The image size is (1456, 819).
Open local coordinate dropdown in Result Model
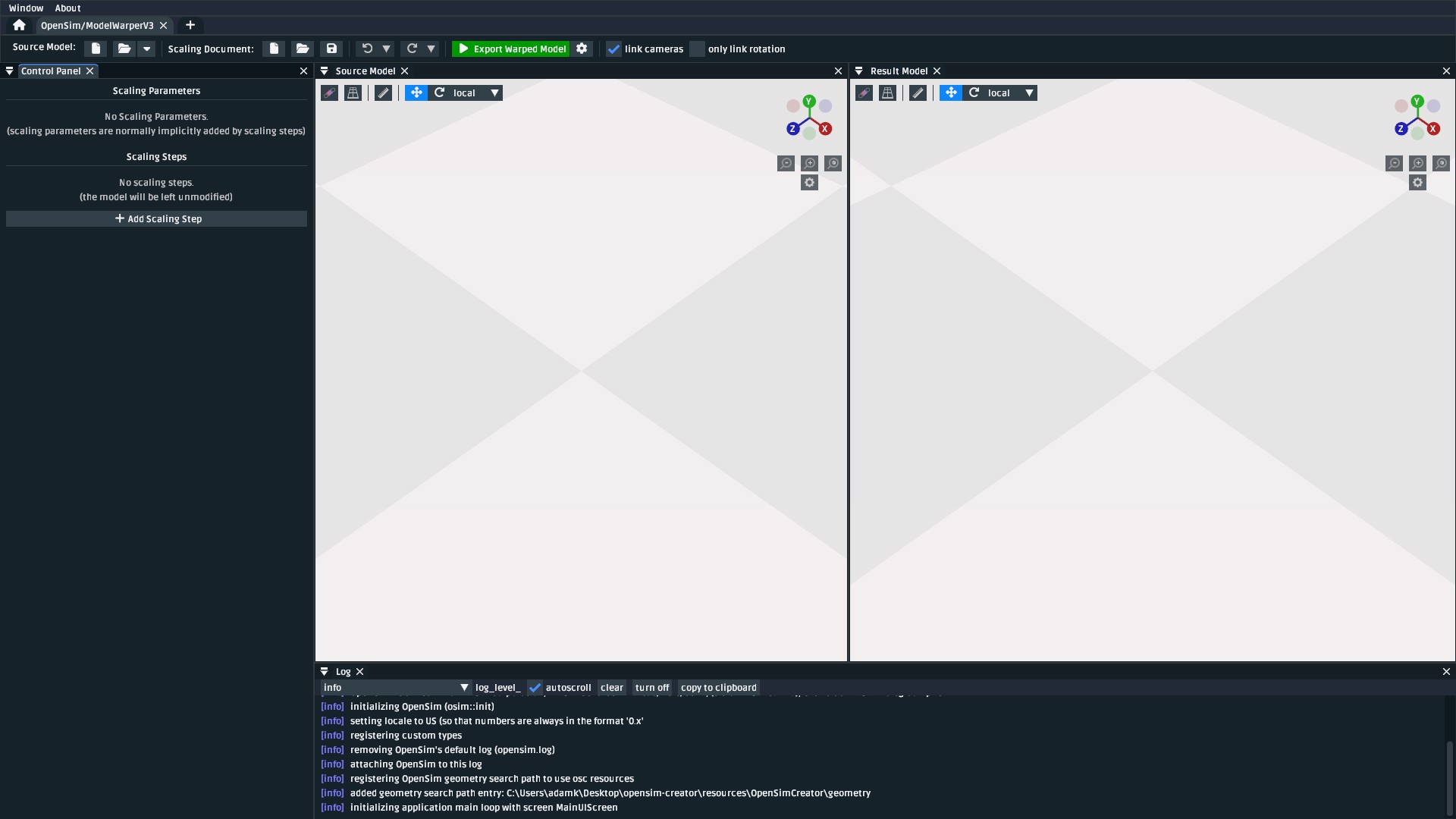click(1011, 93)
